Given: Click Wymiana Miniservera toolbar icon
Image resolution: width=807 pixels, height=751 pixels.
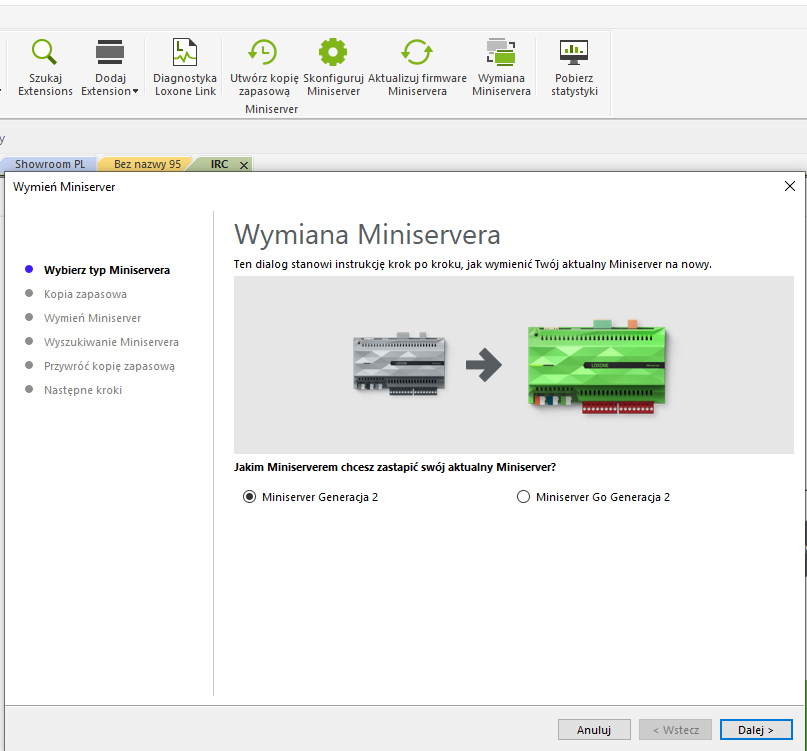Looking at the screenshot, I should coord(501,52).
